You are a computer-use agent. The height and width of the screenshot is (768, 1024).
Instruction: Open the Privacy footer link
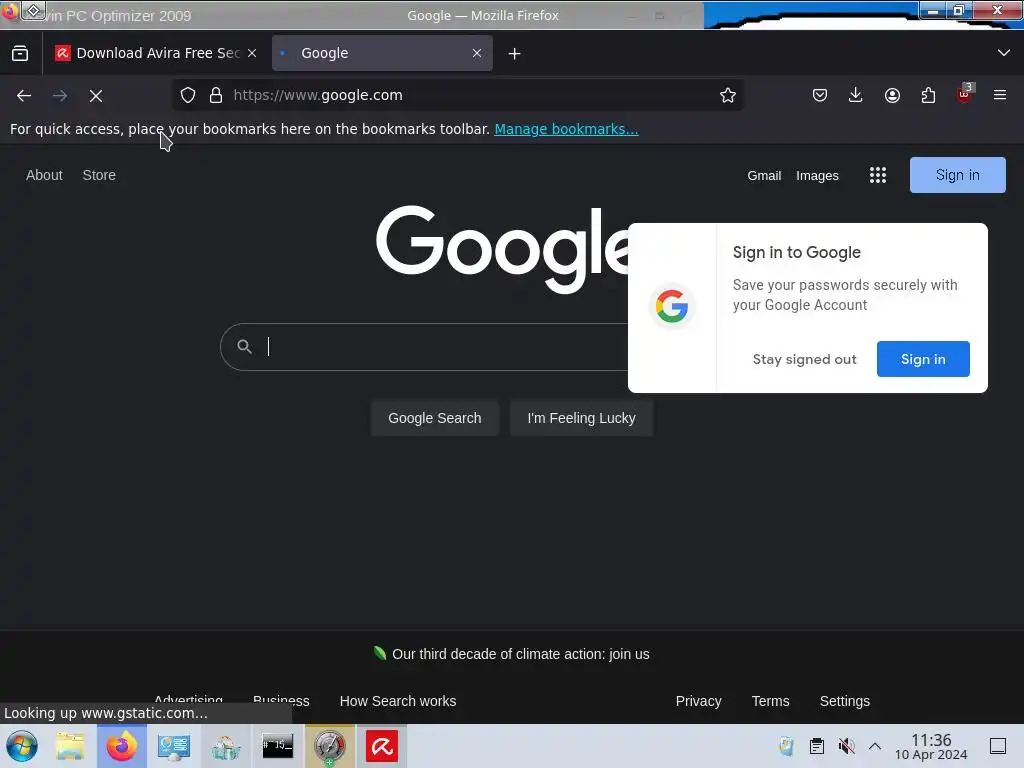click(698, 701)
